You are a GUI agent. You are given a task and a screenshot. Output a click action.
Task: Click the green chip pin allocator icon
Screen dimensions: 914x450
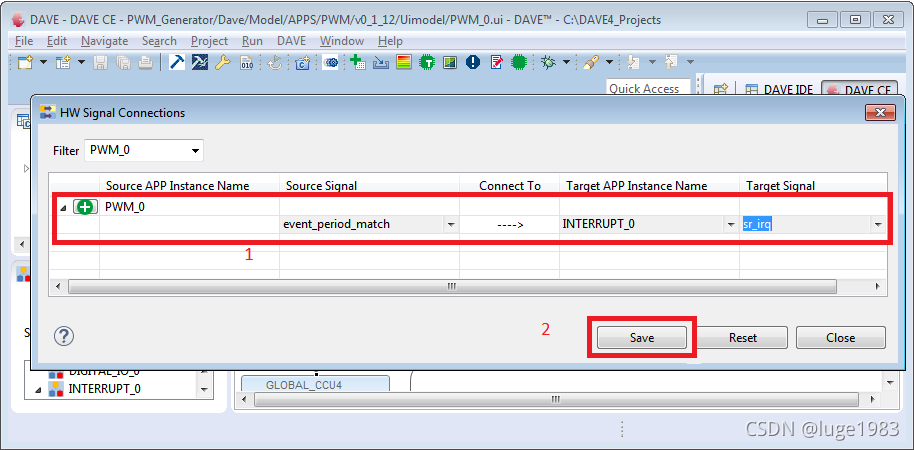coord(427,62)
